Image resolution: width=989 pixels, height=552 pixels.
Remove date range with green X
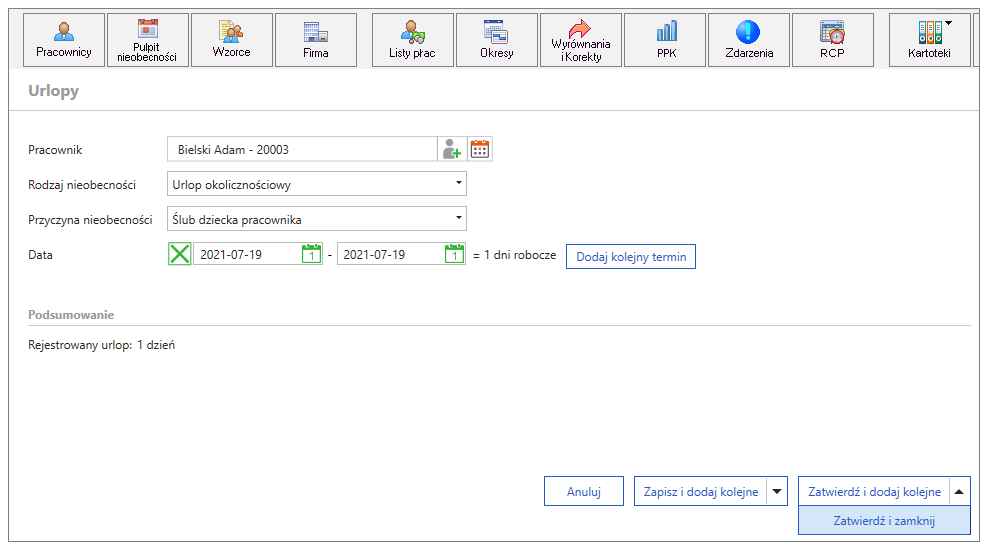tap(180, 254)
